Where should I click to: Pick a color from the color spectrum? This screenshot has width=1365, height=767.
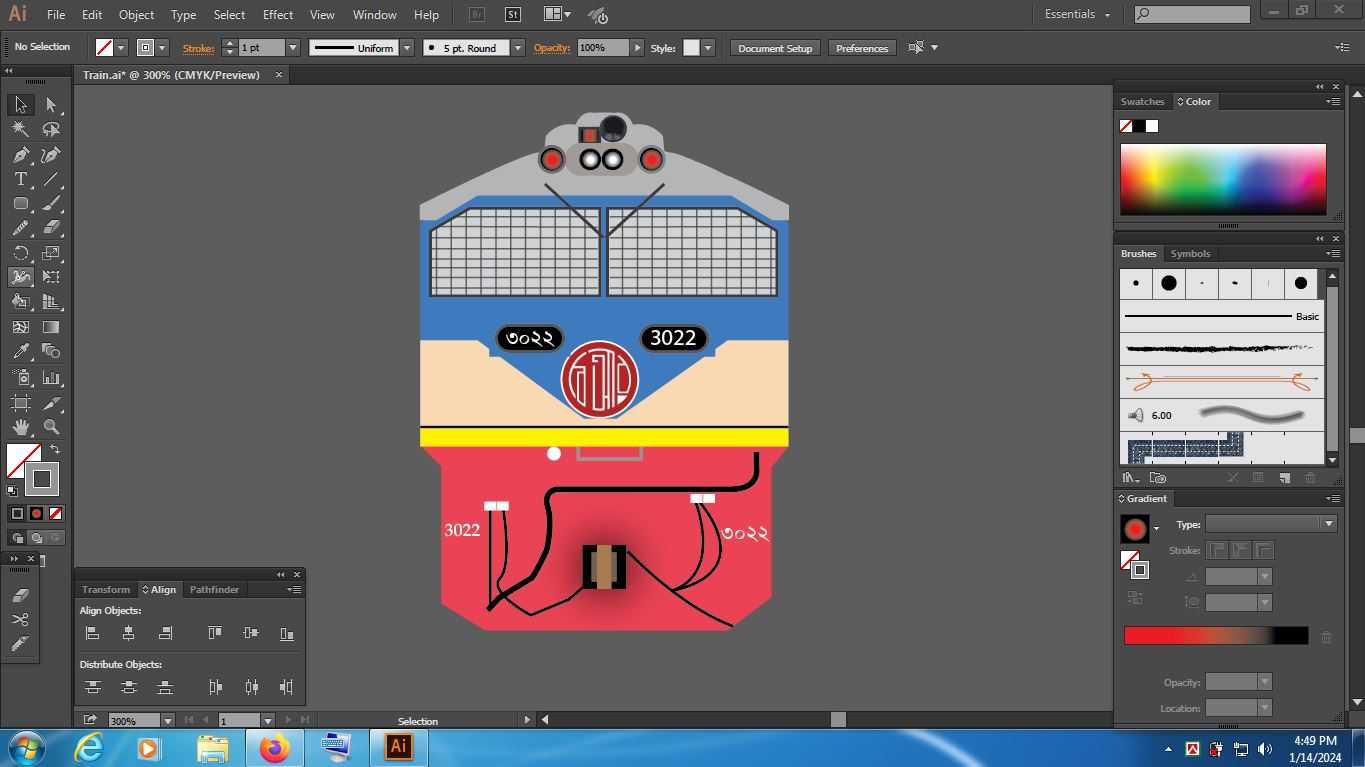pos(1223,179)
